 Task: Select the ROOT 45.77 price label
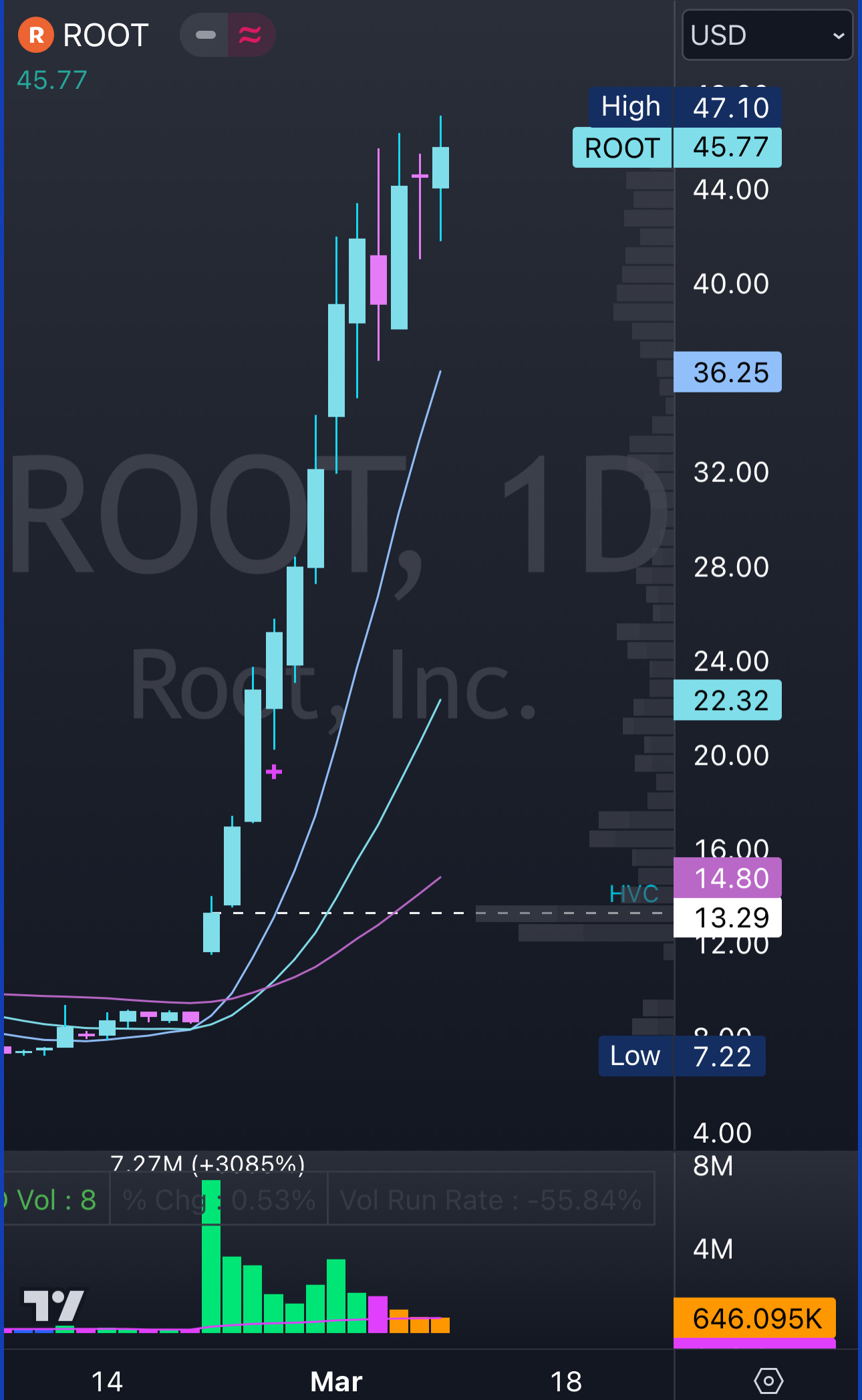(677, 147)
